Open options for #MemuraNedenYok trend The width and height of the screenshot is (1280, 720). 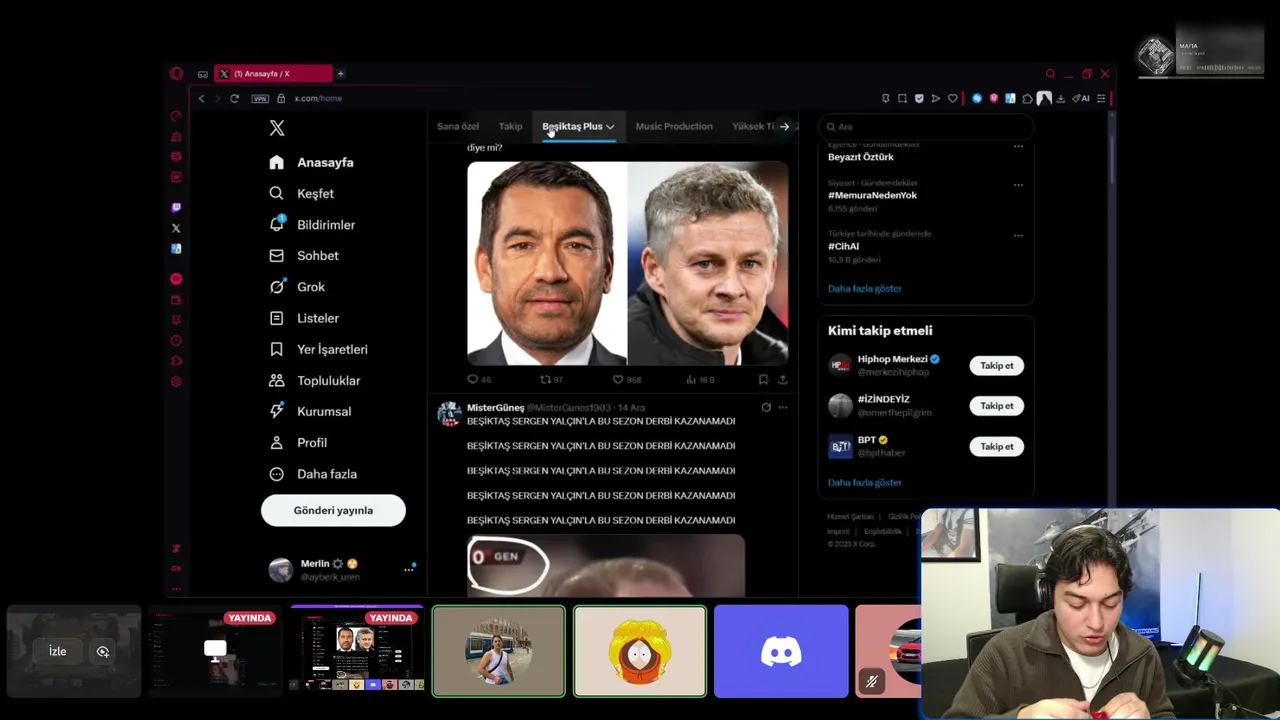tap(1018, 185)
